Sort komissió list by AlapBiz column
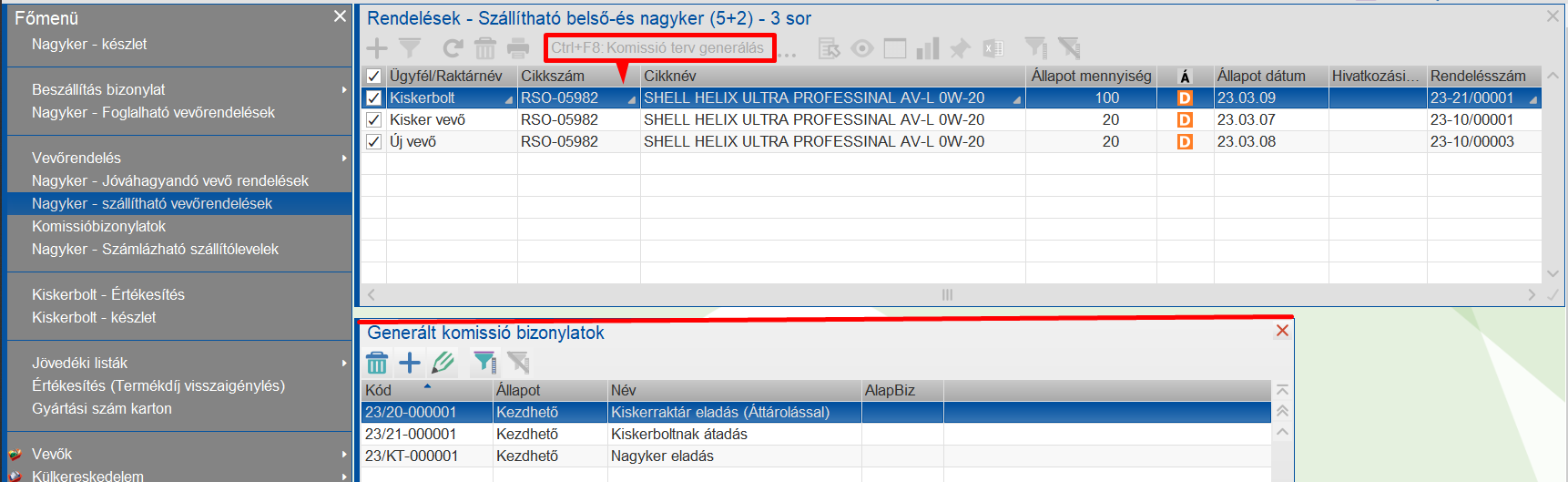 point(902,390)
